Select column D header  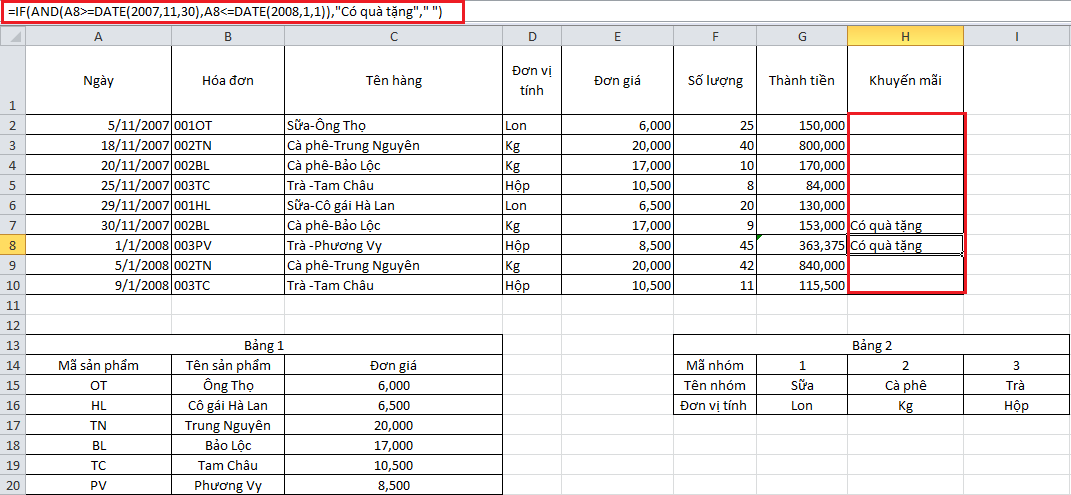531,37
